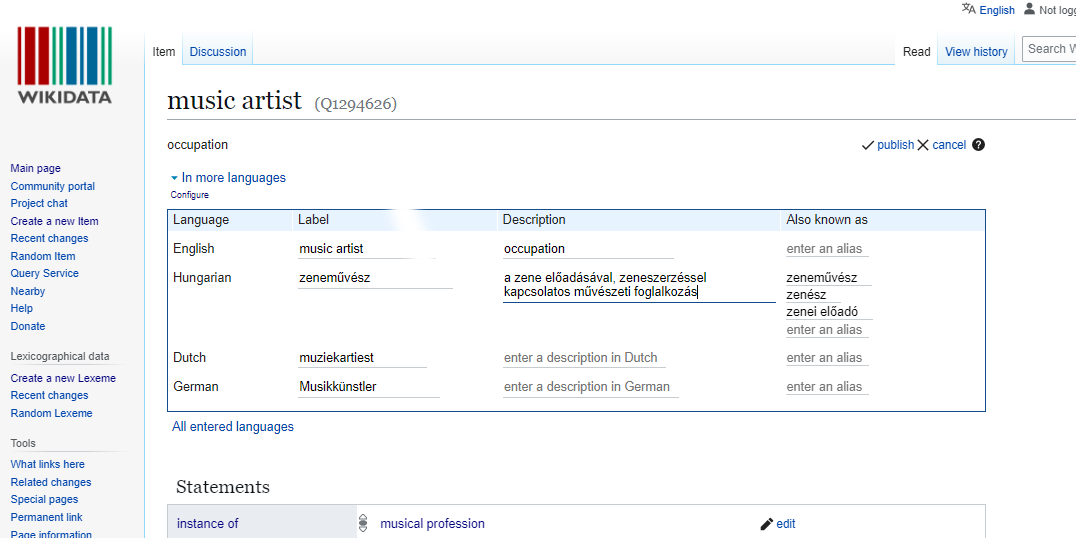Click the rank indicator icon beside musical profession
Viewport: 1076px width, 538px height.
363,523
